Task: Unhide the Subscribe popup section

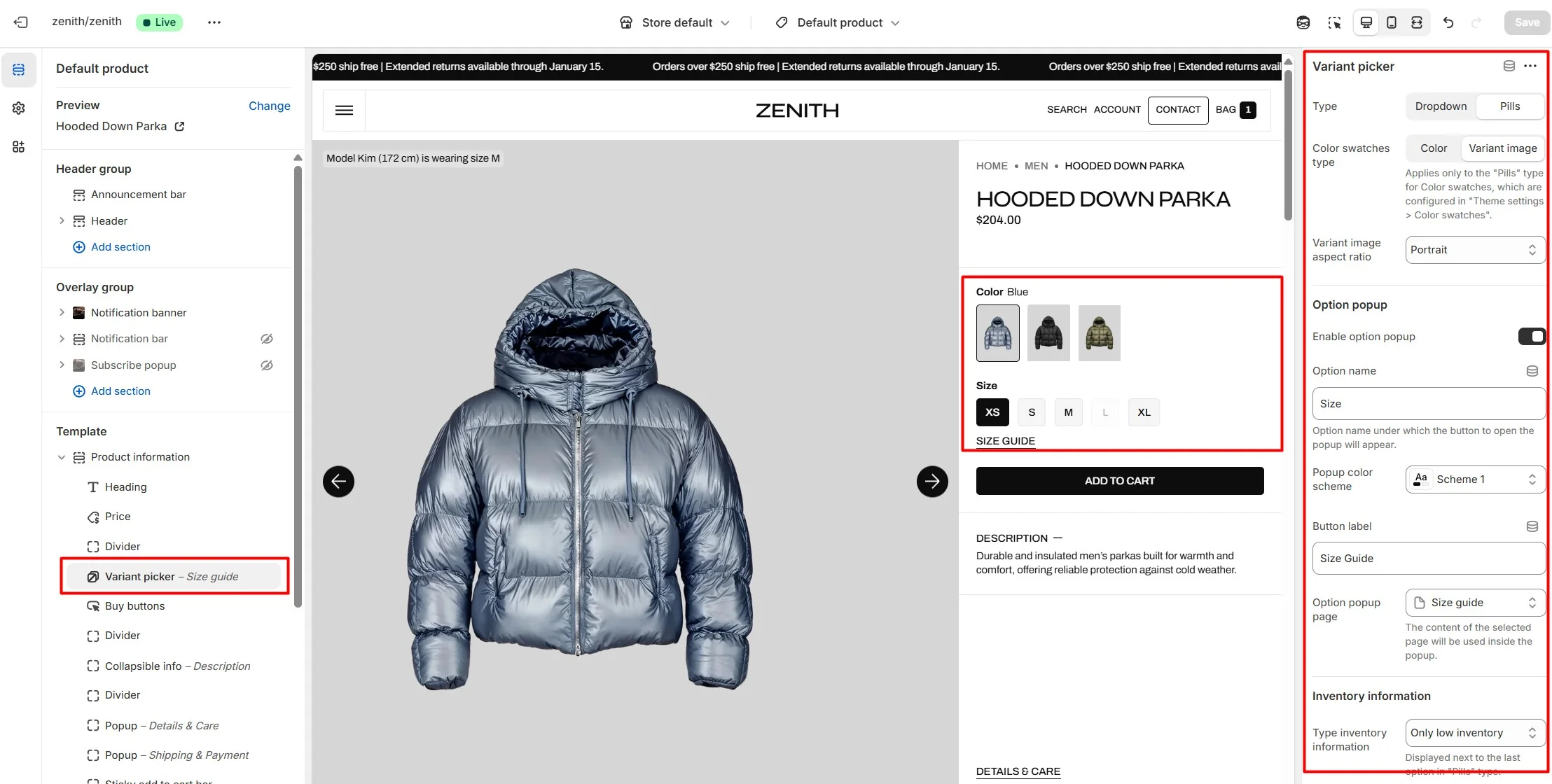Action: click(267, 365)
